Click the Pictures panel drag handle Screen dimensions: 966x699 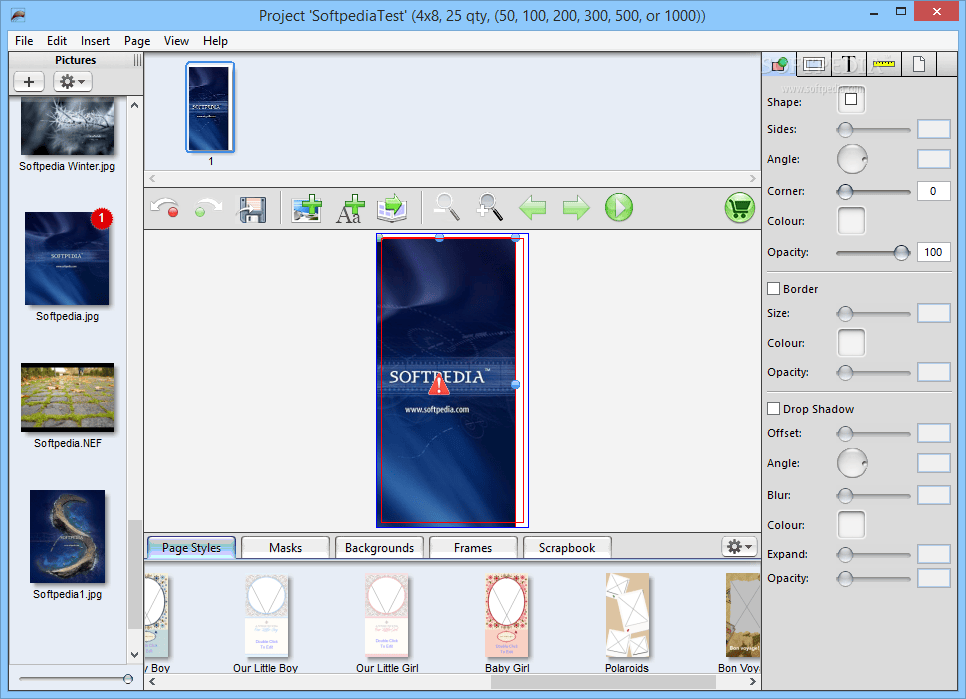coord(137,60)
